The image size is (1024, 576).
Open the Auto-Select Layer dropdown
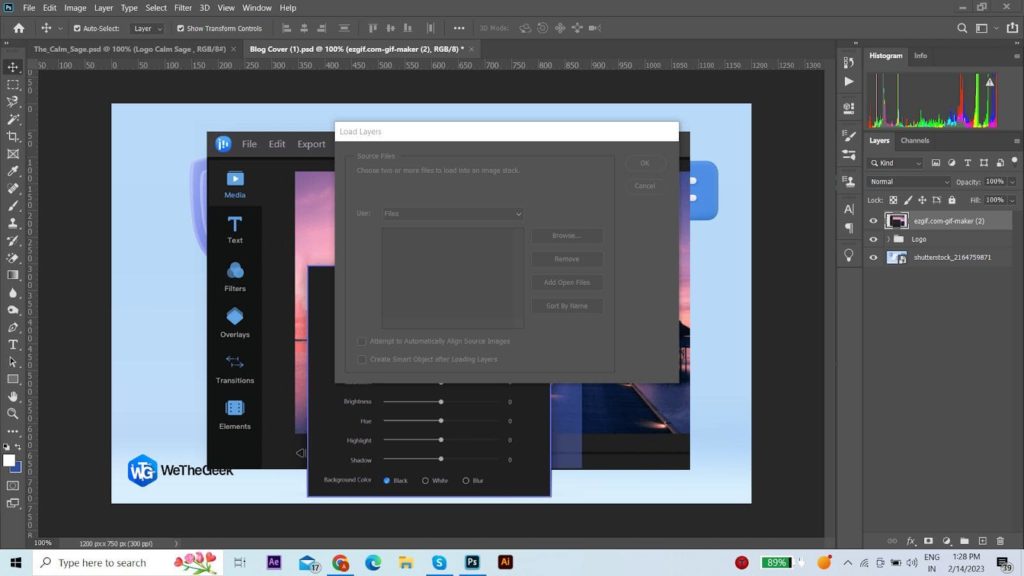pyautogui.click(x=147, y=29)
